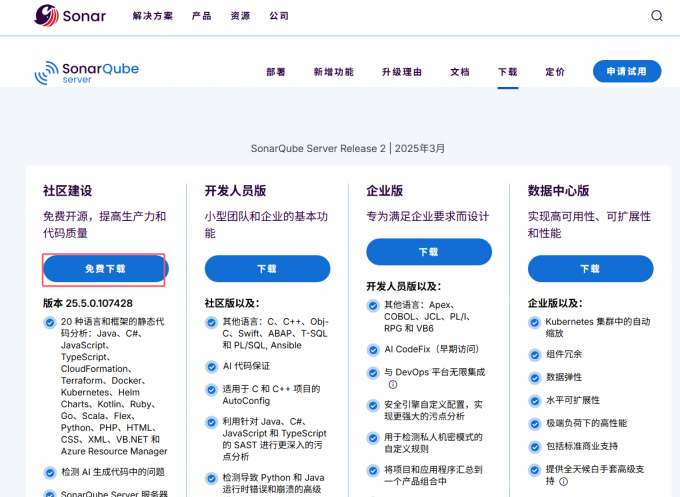680x497 pixels.
Task: Go to the 新增功能 tab
Action: (333, 72)
